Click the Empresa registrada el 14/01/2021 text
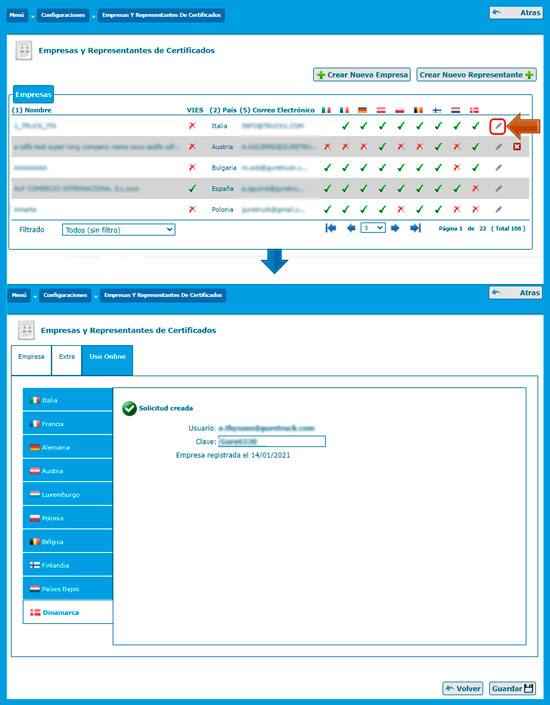Screen dimensions: 550x705 tap(233, 455)
